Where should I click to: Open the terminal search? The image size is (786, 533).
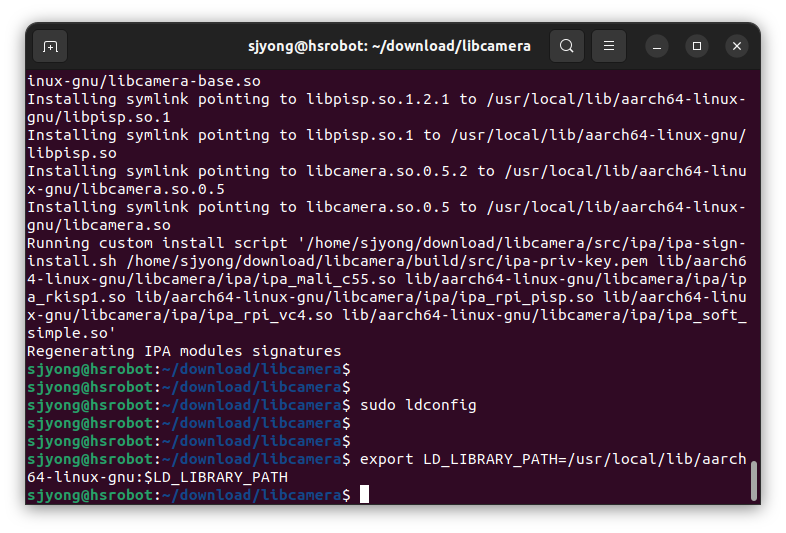tap(567, 46)
